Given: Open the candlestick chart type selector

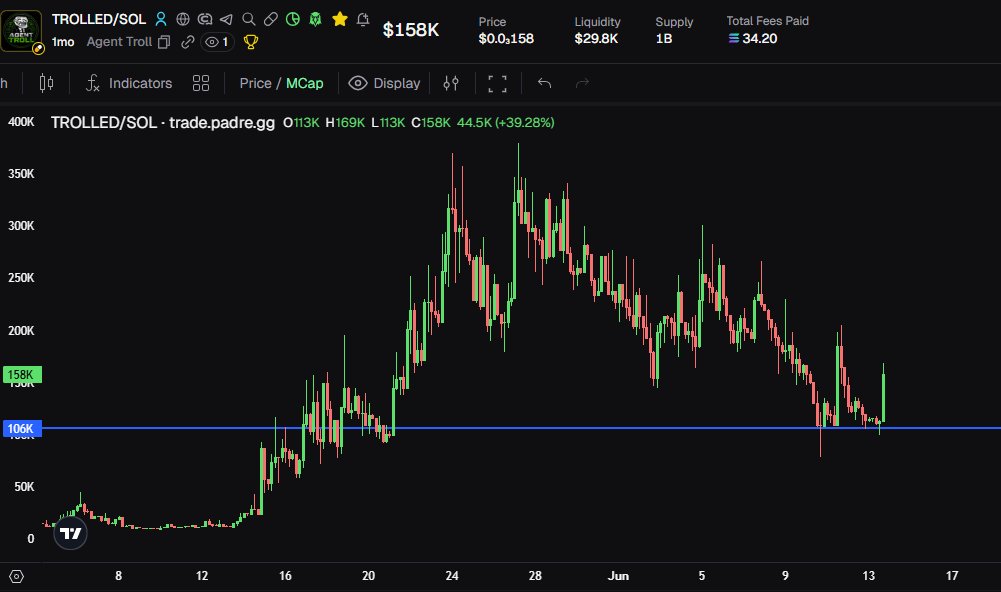Looking at the screenshot, I should (x=46, y=83).
